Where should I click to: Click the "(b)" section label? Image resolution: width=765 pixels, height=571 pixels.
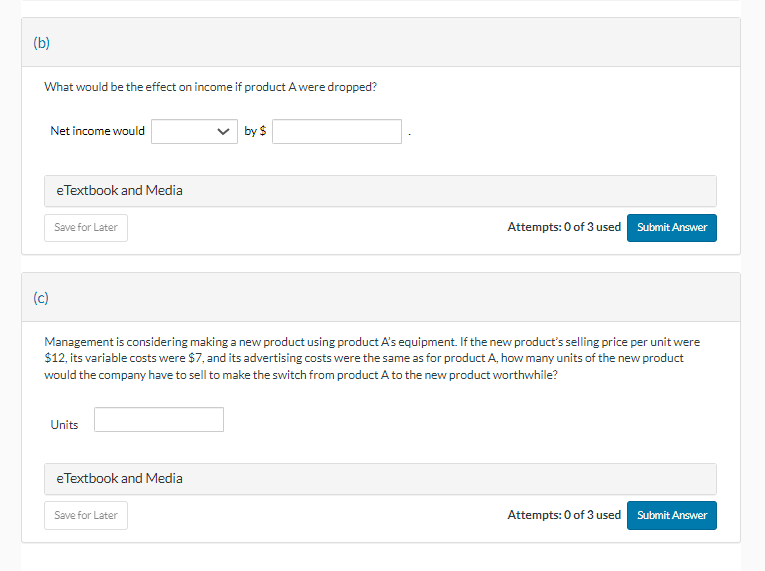click(x=41, y=43)
